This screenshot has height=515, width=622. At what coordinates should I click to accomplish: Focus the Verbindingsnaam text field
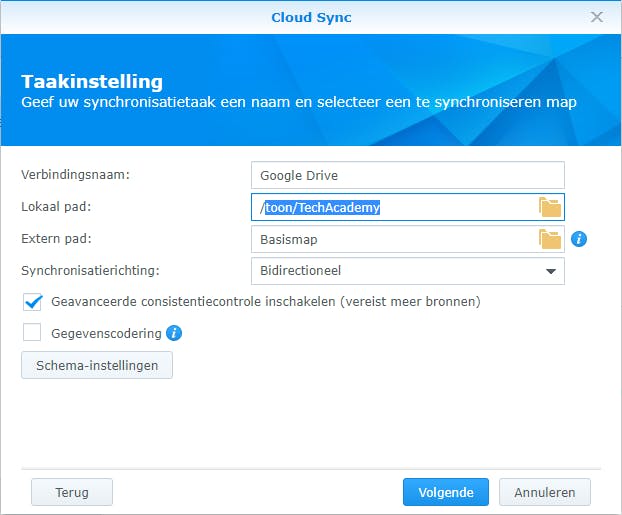pyautogui.click(x=407, y=175)
